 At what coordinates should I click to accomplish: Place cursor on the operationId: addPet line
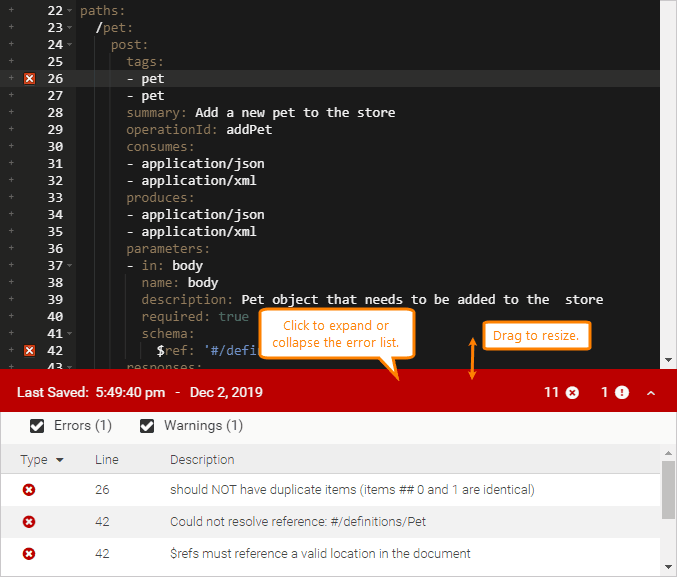[x=199, y=129]
